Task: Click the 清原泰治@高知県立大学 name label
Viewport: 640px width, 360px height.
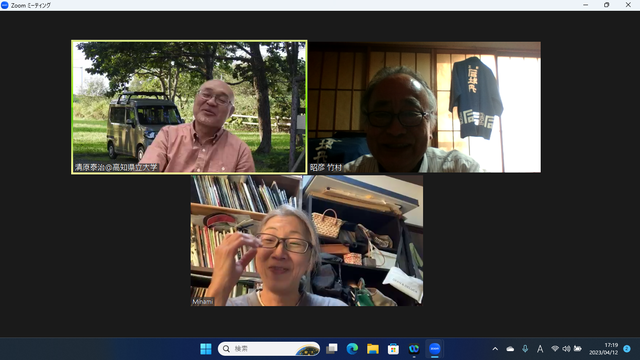Action: (116, 167)
